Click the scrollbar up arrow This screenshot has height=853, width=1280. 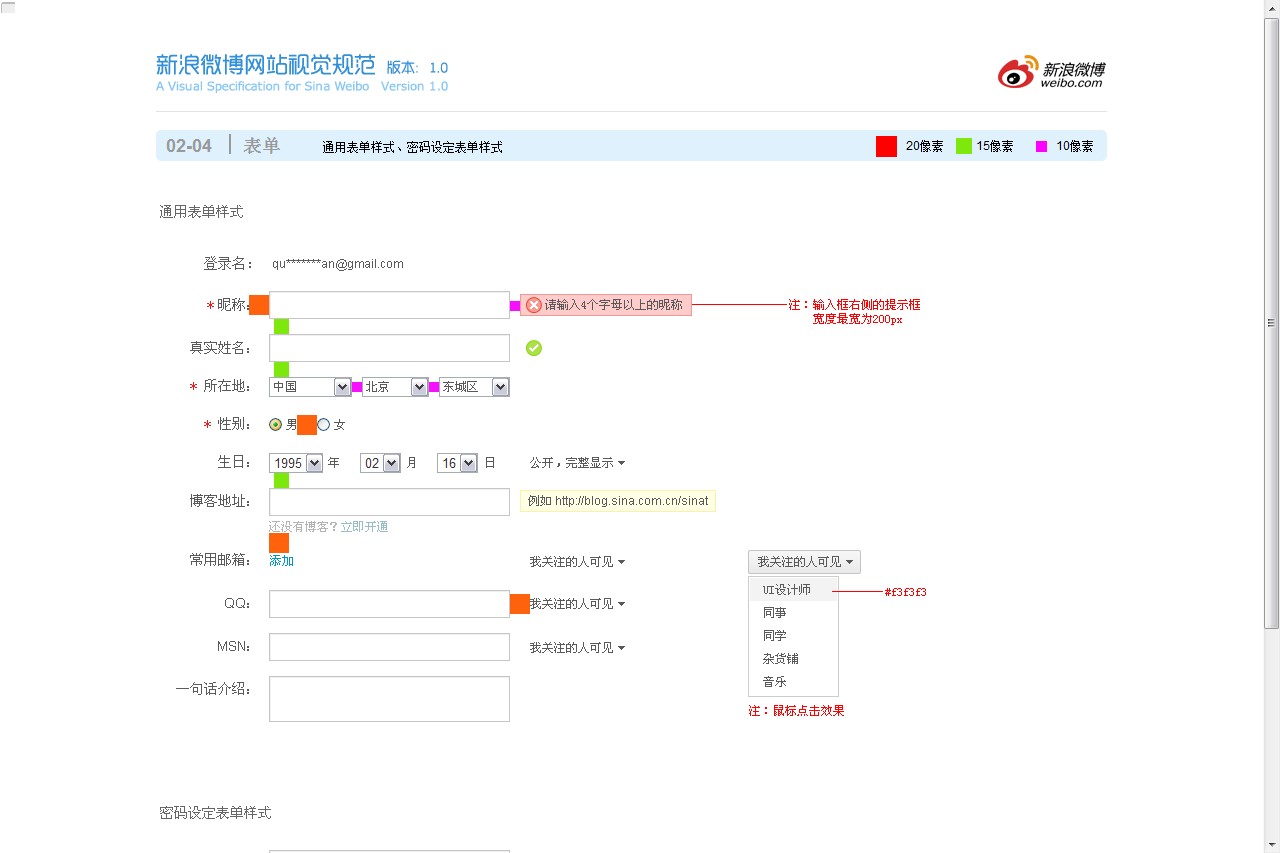1272,9
